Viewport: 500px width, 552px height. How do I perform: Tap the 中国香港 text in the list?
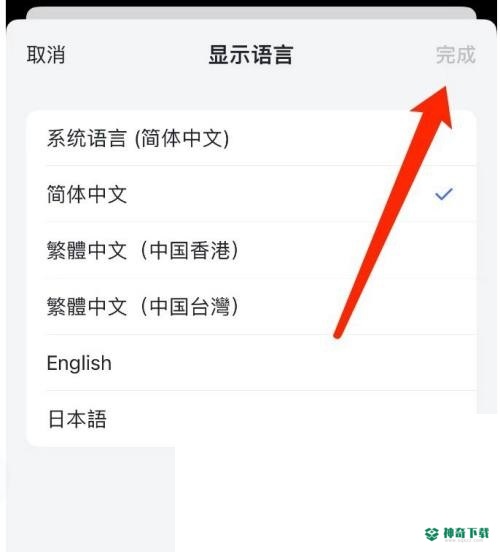point(190,250)
